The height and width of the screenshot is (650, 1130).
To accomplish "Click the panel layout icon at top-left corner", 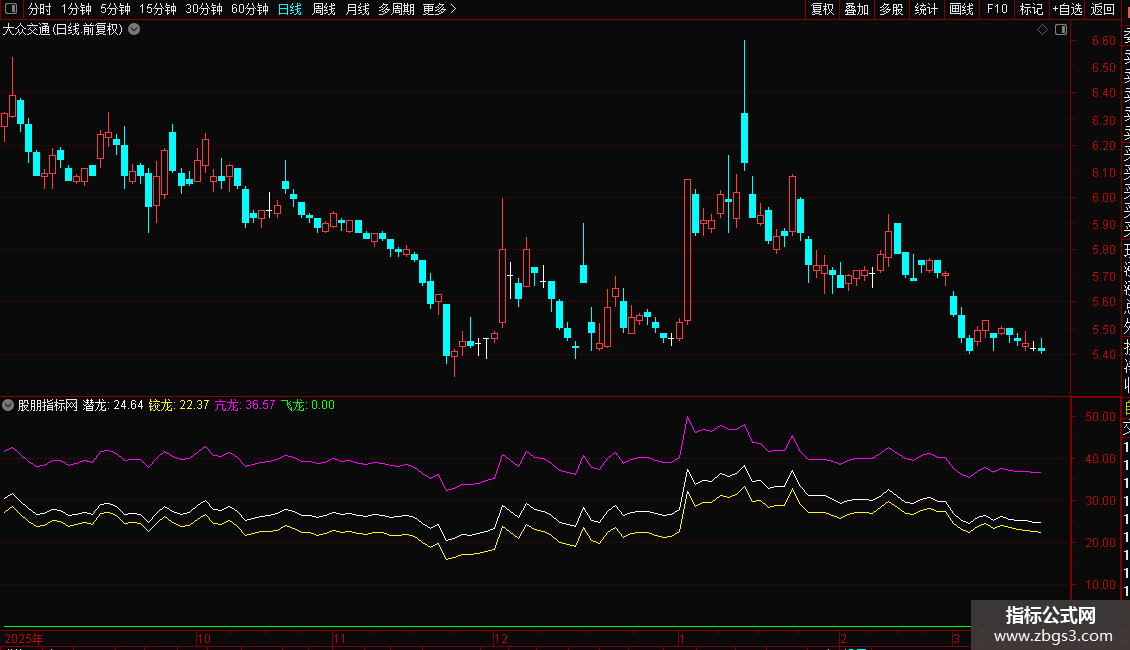I will 10,9.
